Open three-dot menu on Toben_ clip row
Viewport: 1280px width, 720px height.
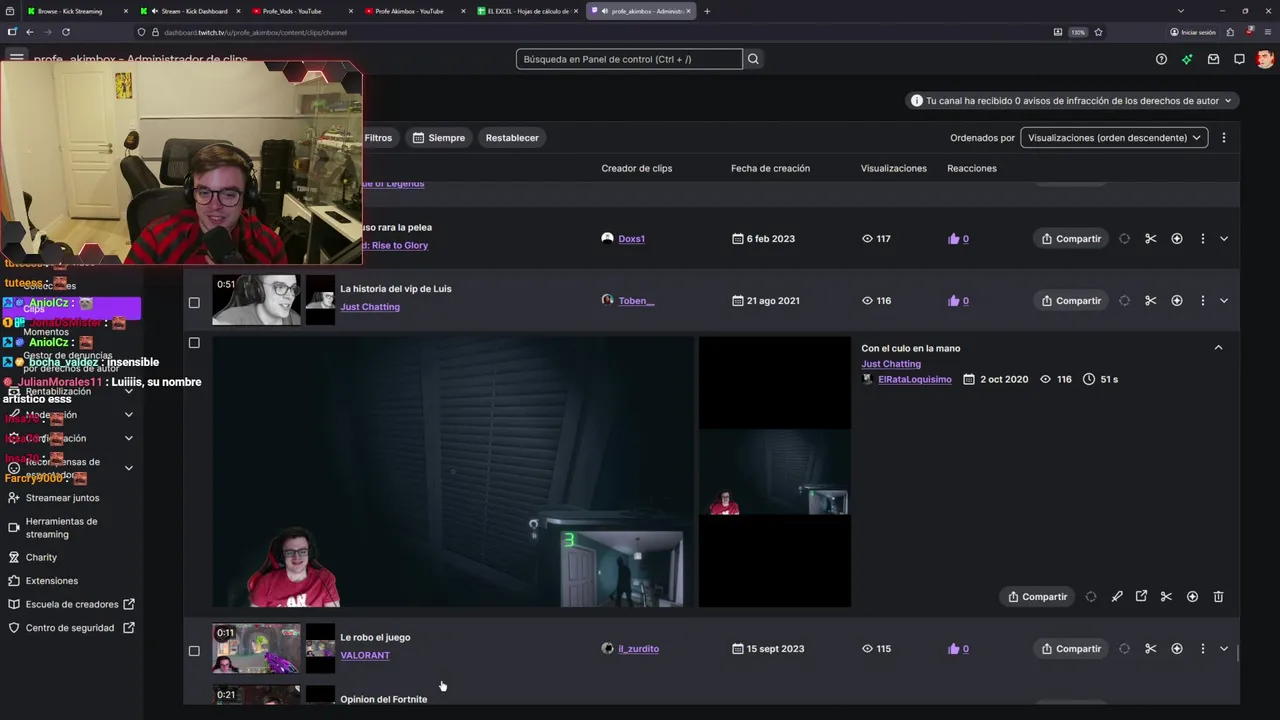coord(1202,301)
